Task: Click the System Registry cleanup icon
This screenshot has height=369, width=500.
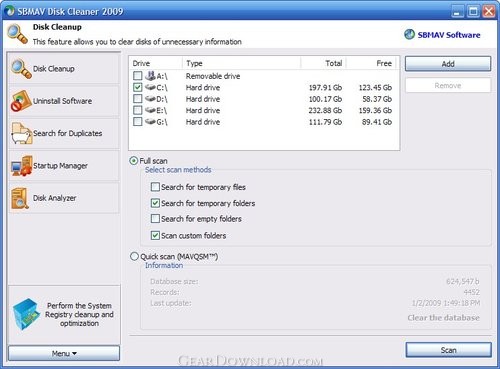Action: pos(26,314)
